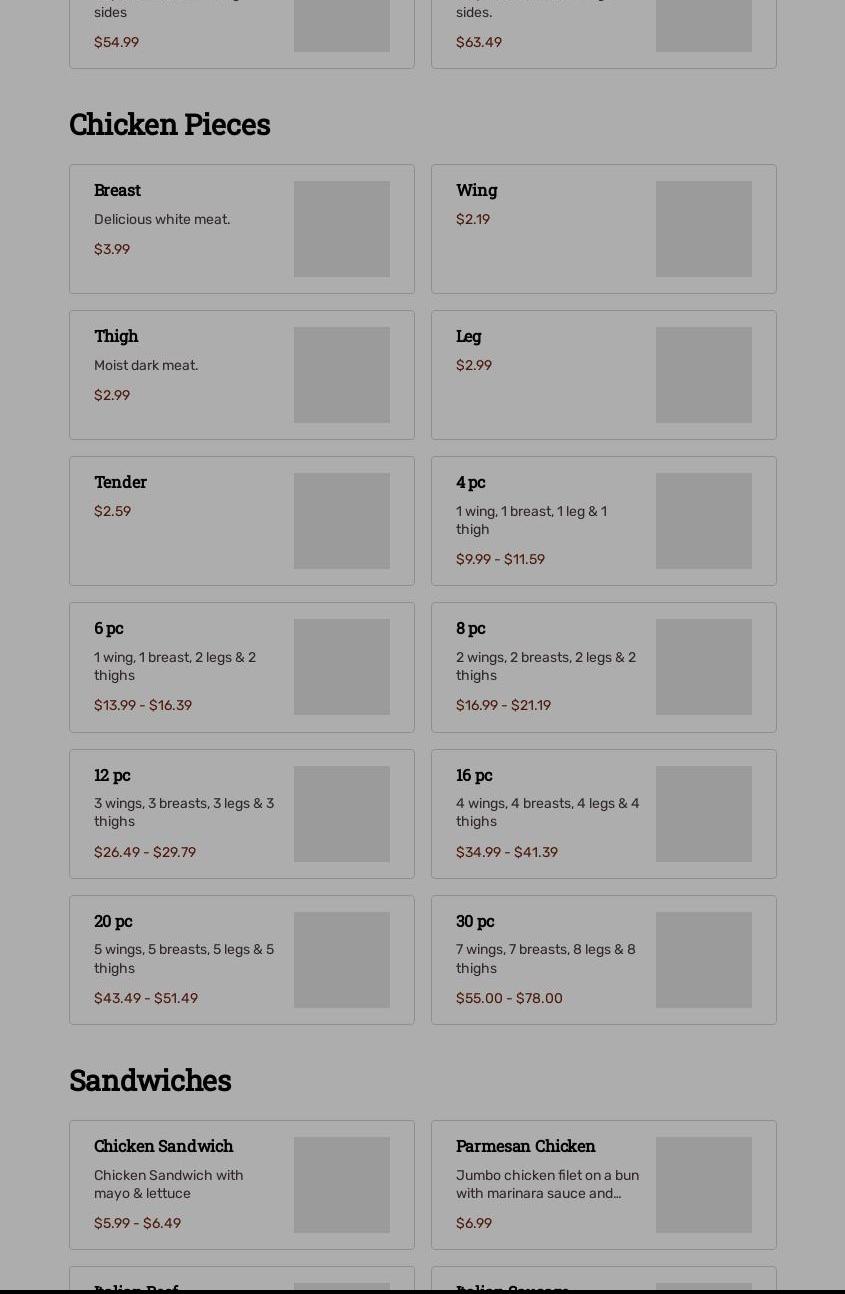Open the Parmesan Chicken item title
Screen dimensions: 845x1294
click(525, 1146)
